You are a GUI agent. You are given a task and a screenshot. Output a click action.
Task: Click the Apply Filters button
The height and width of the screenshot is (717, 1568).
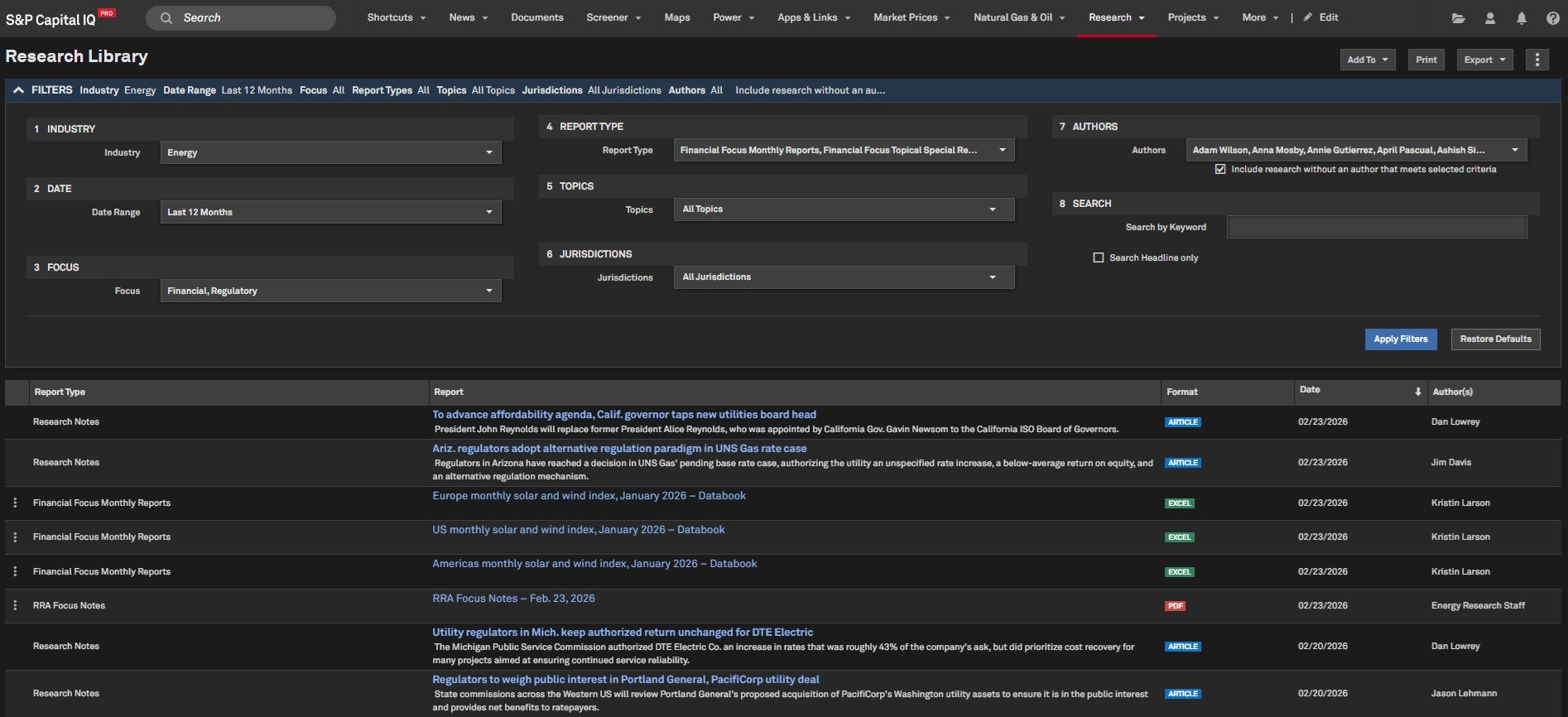tap(1400, 339)
